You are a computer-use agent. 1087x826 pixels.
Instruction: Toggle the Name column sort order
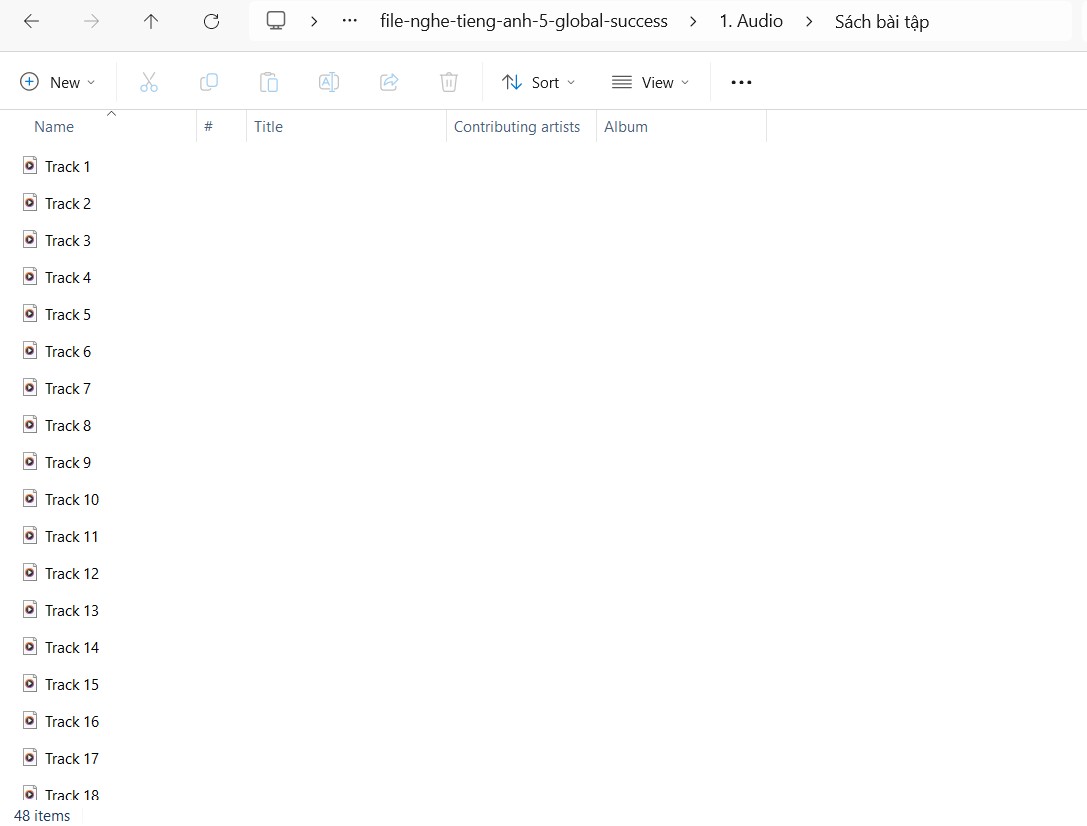coord(54,126)
